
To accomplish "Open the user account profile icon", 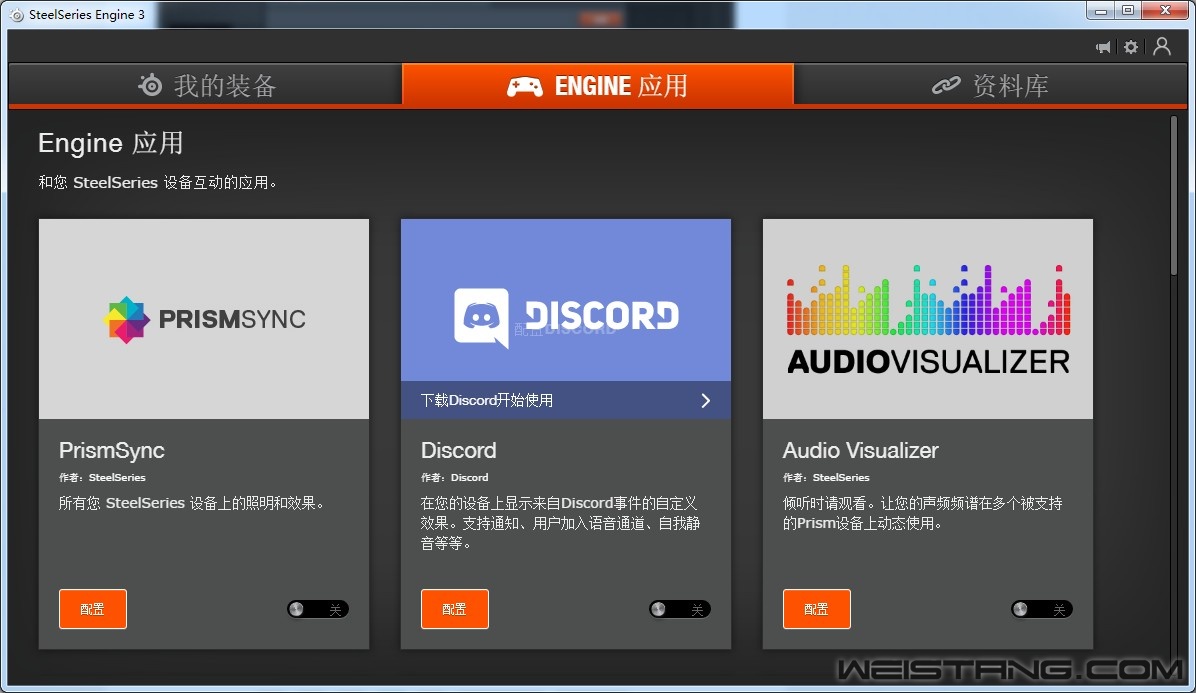I will click(x=1162, y=47).
